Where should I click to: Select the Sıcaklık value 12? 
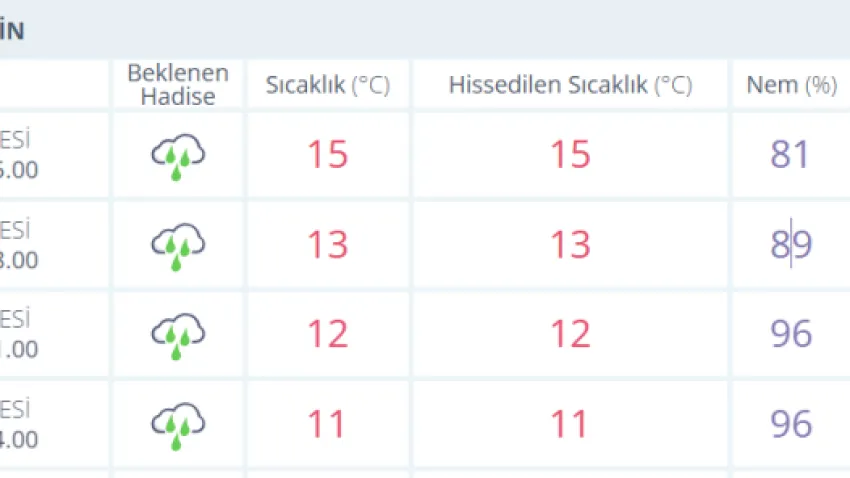[x=327, y=334]
